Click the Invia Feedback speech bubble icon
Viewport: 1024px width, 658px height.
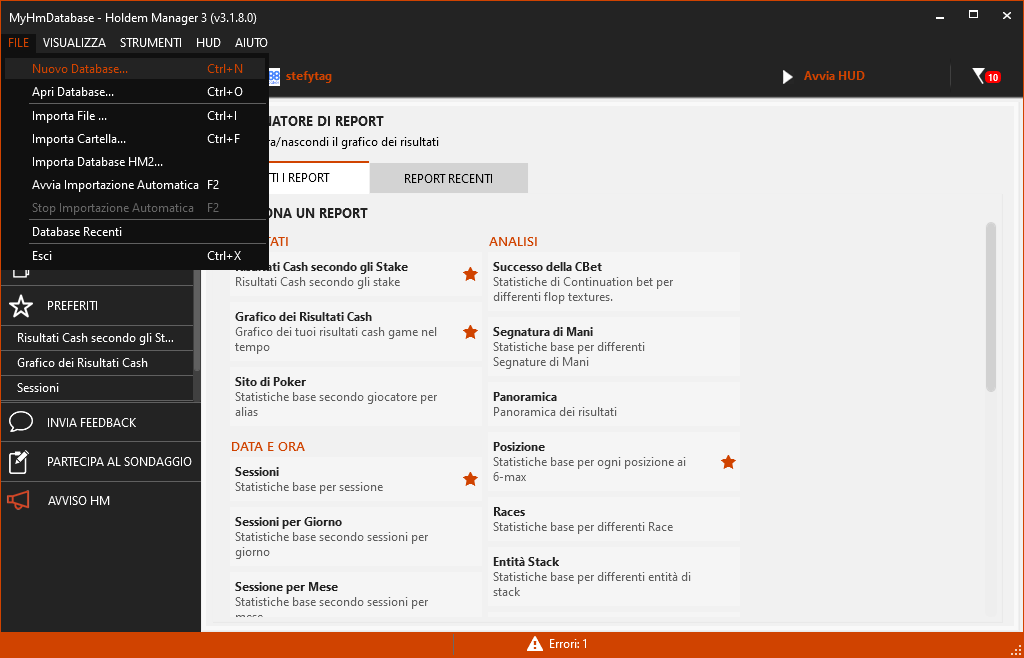[21, 422]
